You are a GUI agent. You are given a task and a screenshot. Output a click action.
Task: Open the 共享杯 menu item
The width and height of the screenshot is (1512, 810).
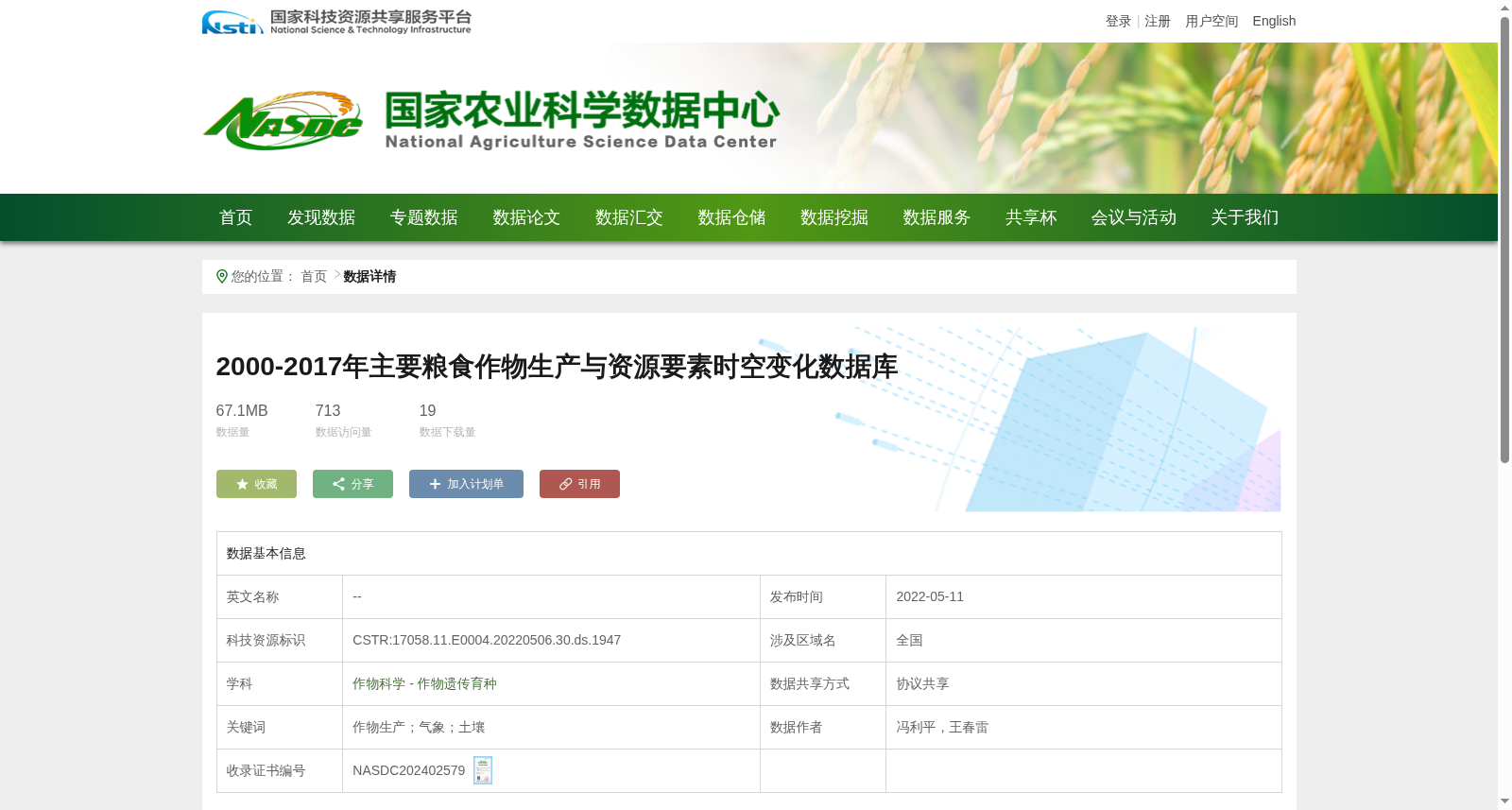pos(1031,217)
